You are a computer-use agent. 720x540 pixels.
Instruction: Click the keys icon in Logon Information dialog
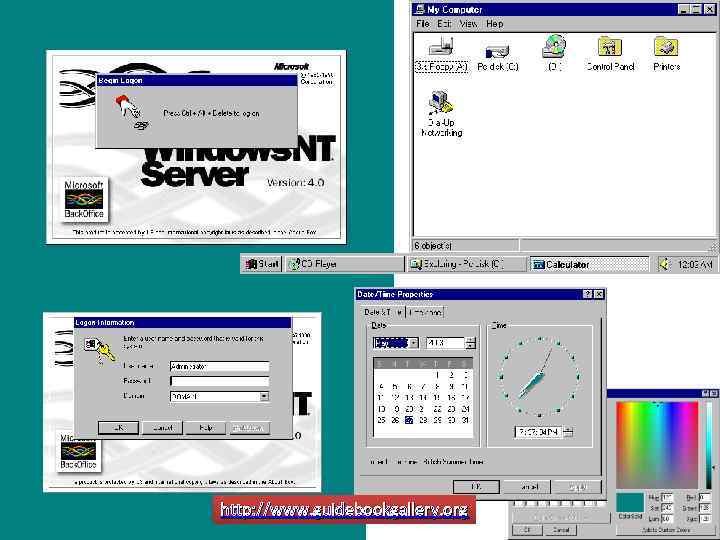pyautogui.click(x=100, y=350)
